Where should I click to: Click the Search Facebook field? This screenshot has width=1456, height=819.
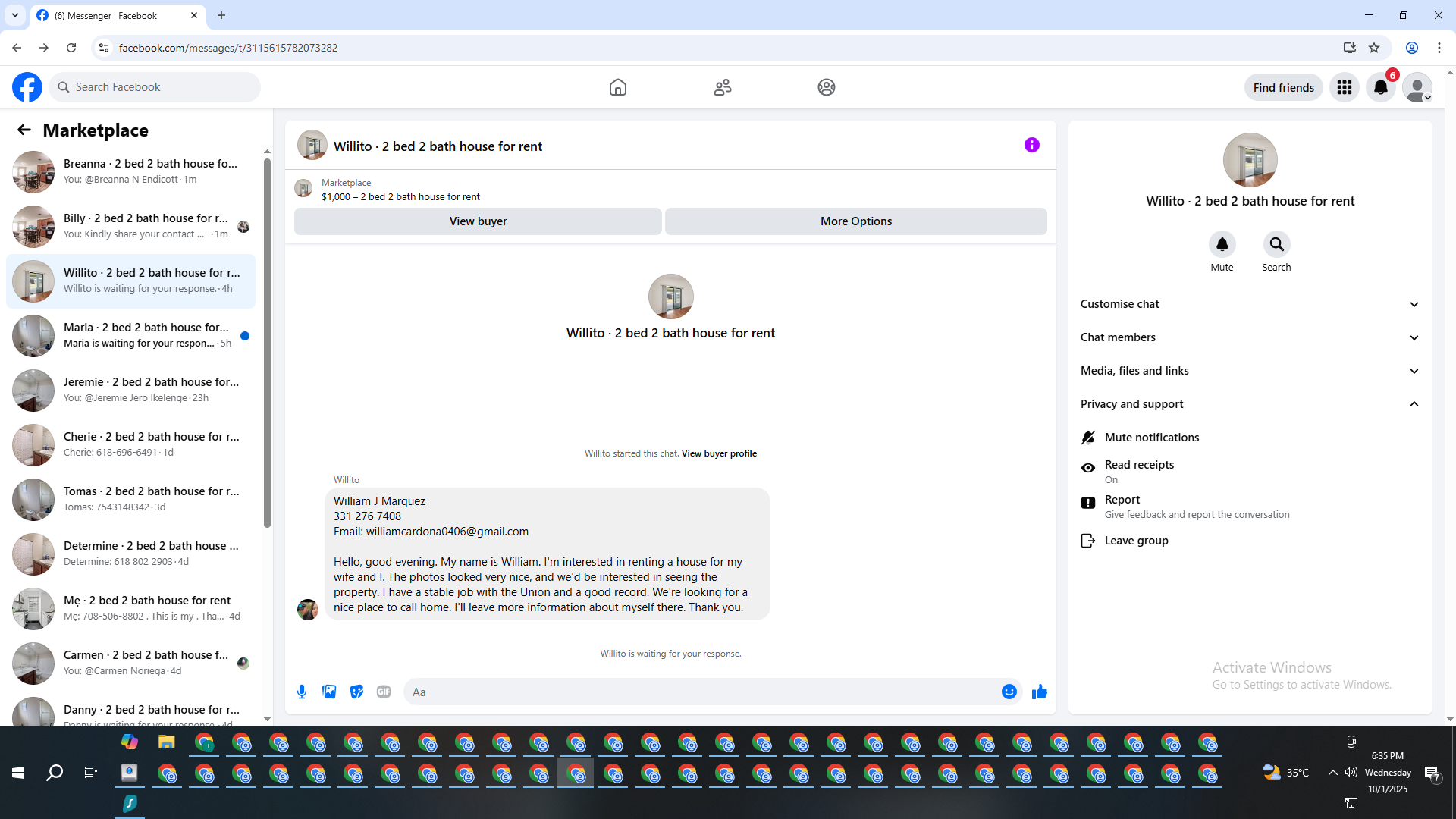coord(155,87)
